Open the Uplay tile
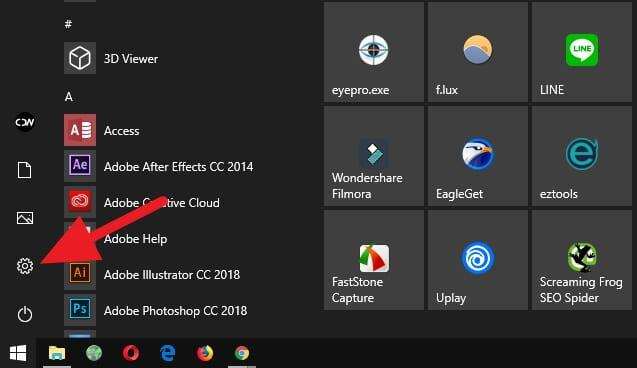This screenshot has height=368, width=637. tap(478, 260)
